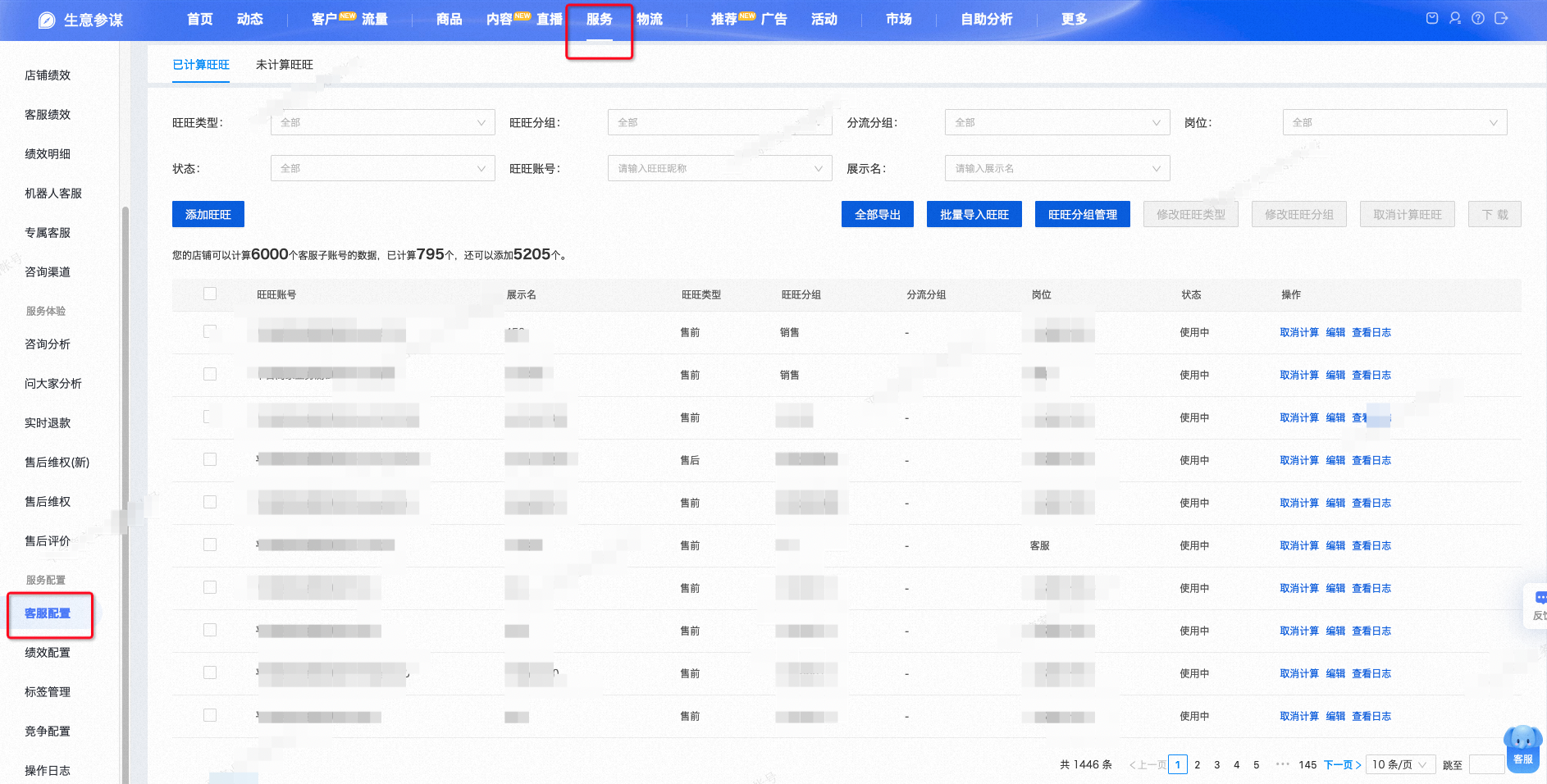Go to page 3

1217,764
